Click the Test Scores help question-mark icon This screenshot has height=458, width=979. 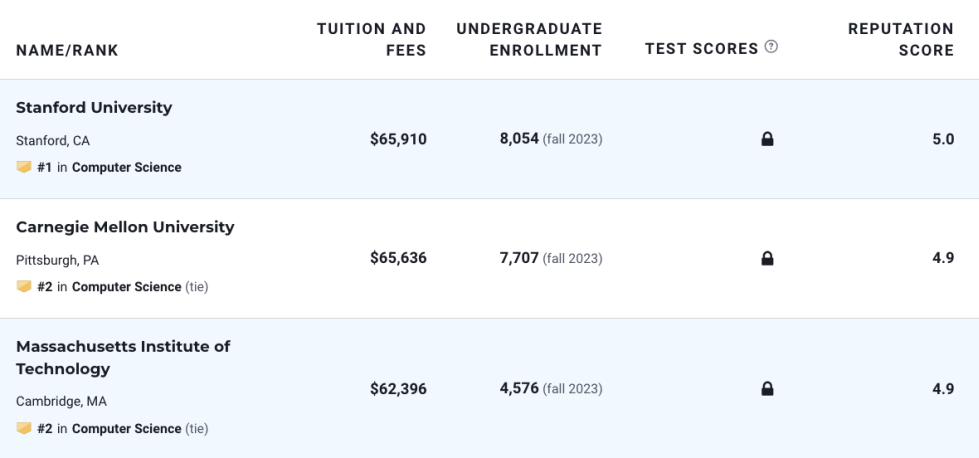pyautogui.click(x=771, y=48)
